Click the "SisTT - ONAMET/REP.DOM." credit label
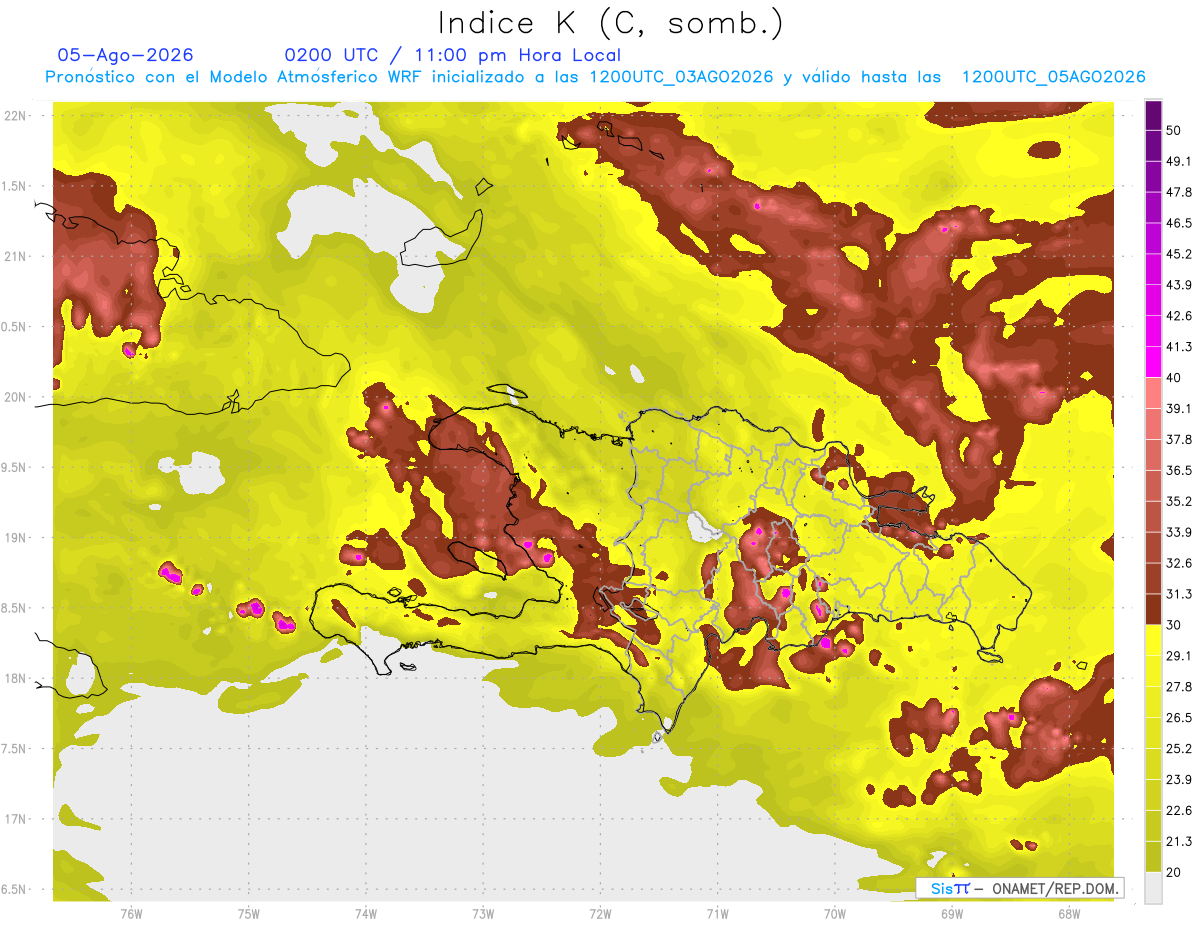The image size is (1200, 927). pyautogui.click(x=1022, y=888)
